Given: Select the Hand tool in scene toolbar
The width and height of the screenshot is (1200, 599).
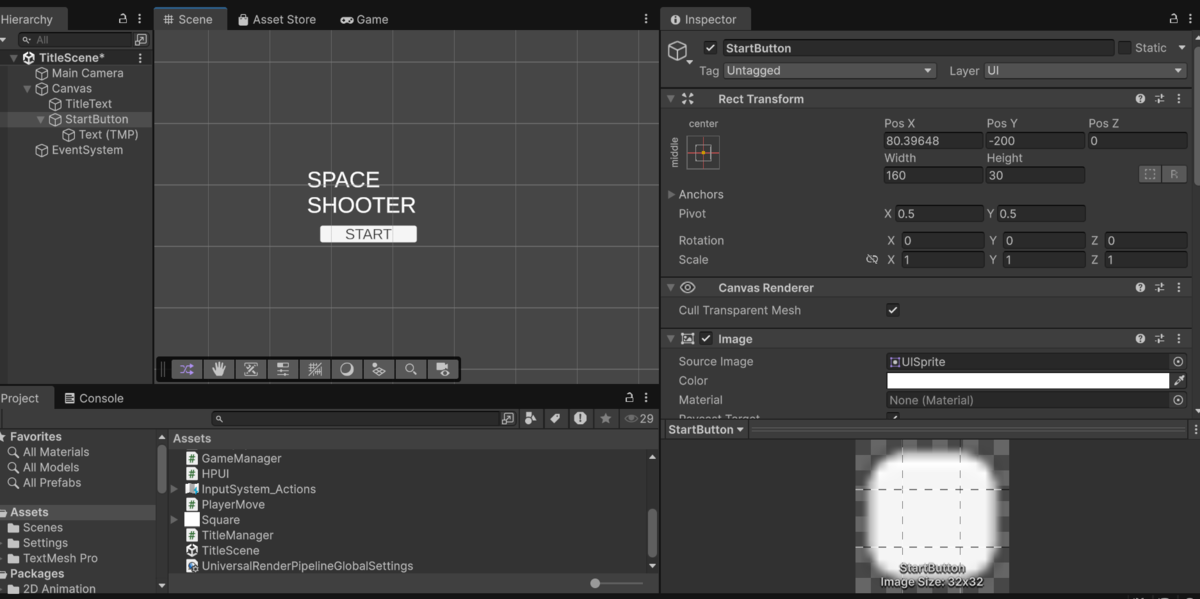Looking at the screenshot, I should (x=219, y=369).
